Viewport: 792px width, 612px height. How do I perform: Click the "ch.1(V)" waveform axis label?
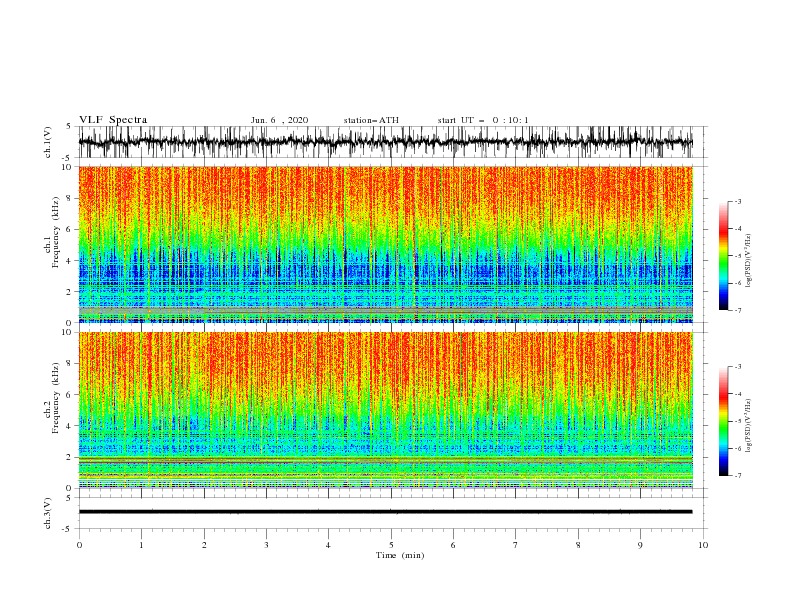click(48, 142)
